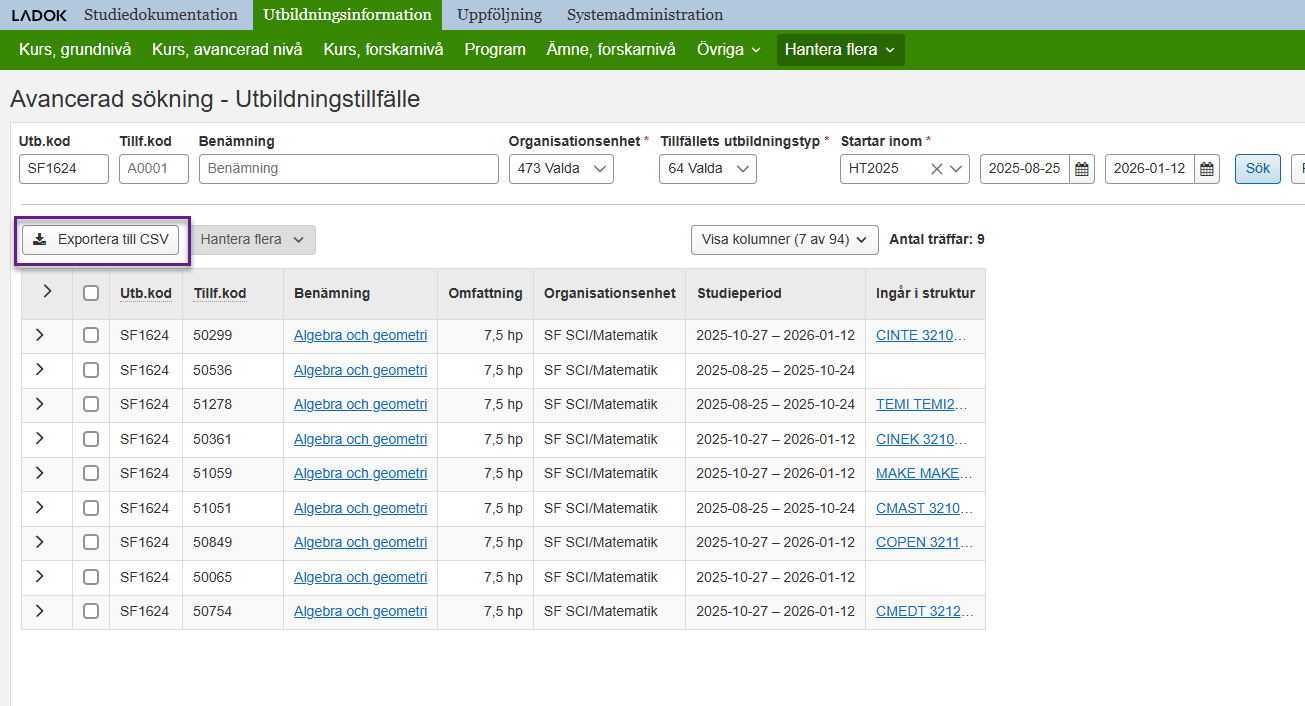This screenshot has width=1305, height=706.
Task: Expand row details for Tillf.kod 50299
Action: coord(40,335)
